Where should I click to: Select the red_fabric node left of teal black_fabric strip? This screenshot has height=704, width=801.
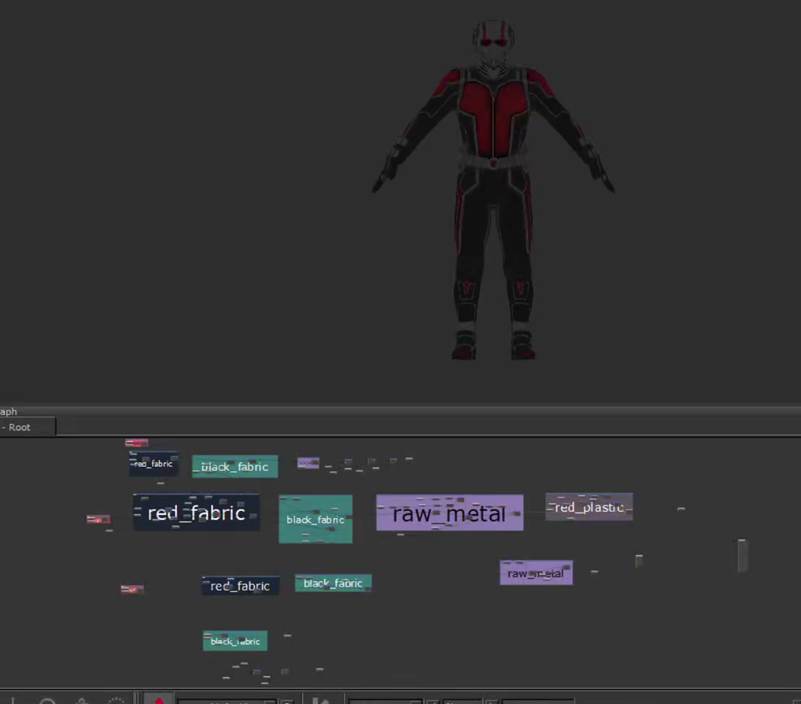tap(240, 586)
